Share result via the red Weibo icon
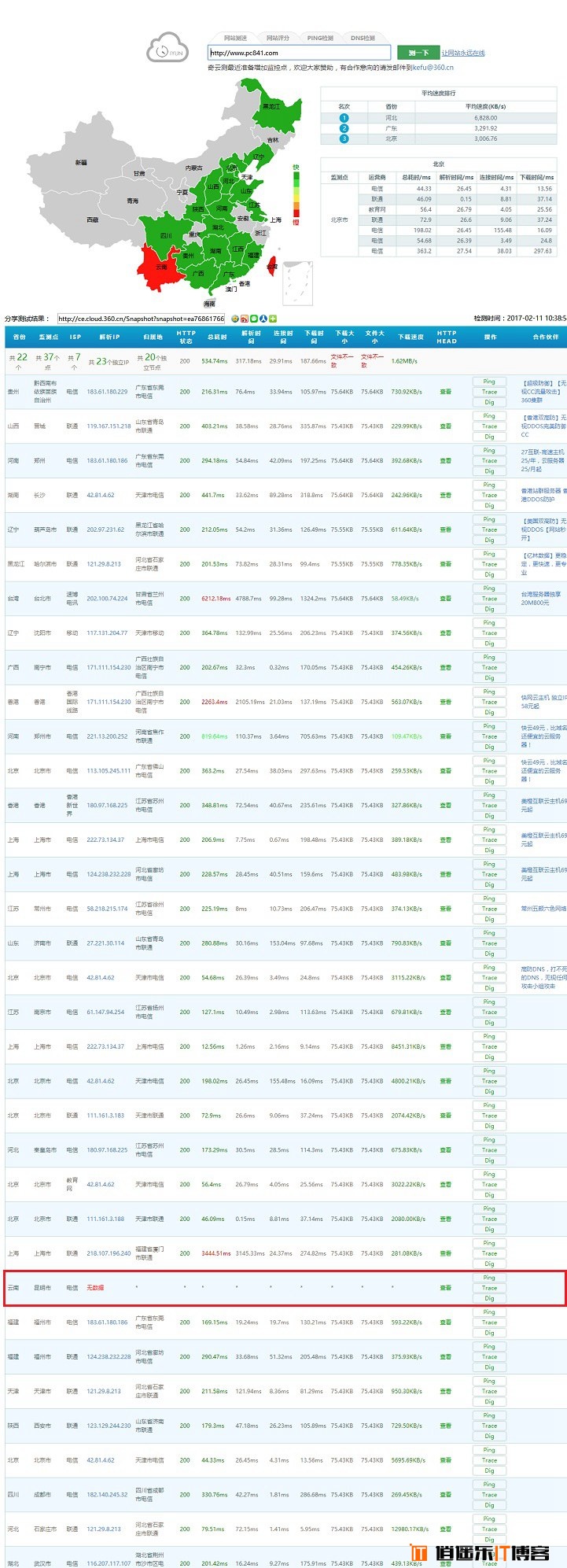This screenshot has width=567, height=1568. pyautogui.click(x=245, y=319)
